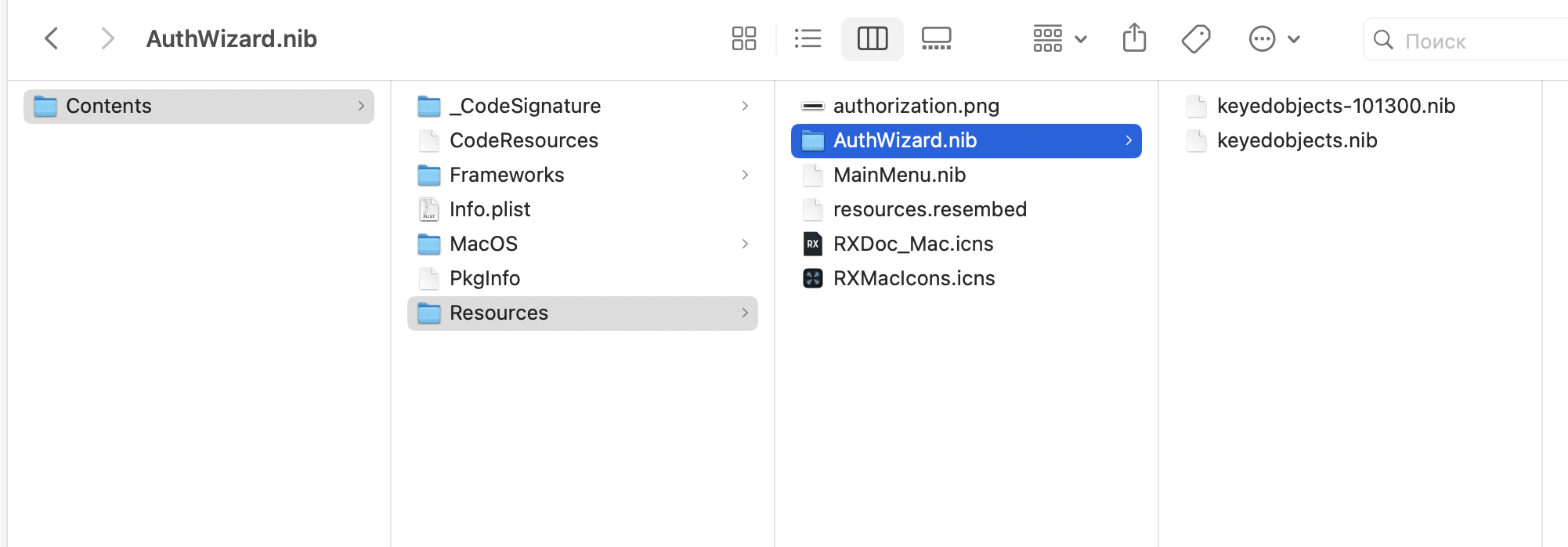Image resolution: width=1568 pixels, height=547 pixels.
Task: Switch to list view
Action: coord(807,38)
